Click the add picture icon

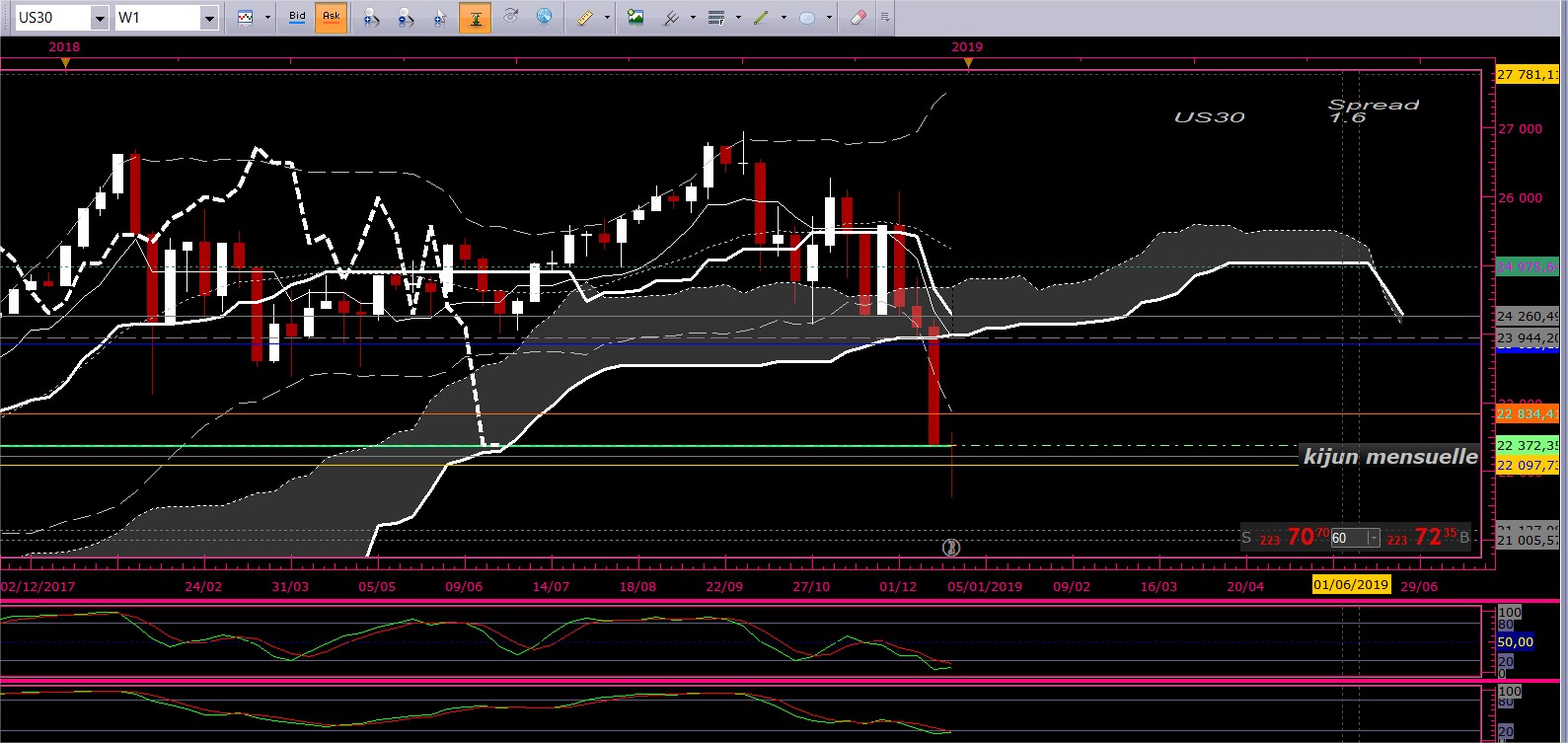tap(635, 18)
